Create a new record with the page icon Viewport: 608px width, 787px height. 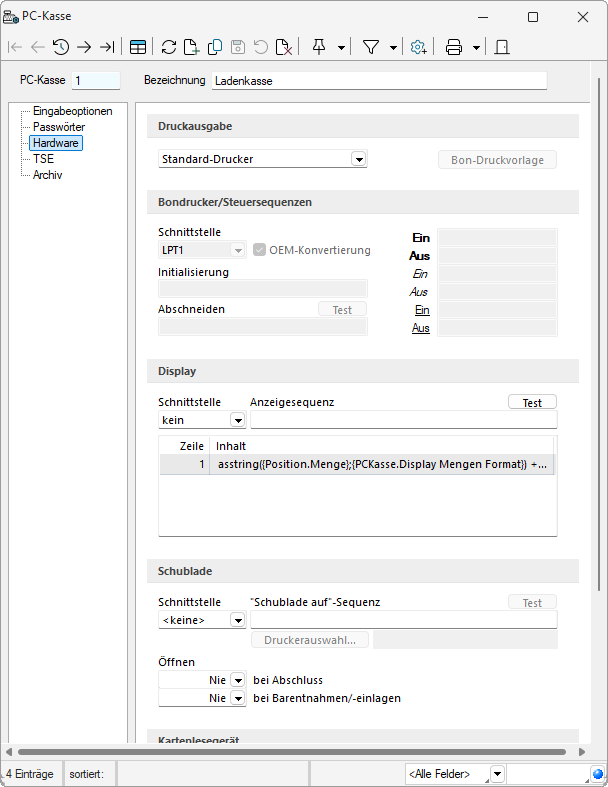192,47
